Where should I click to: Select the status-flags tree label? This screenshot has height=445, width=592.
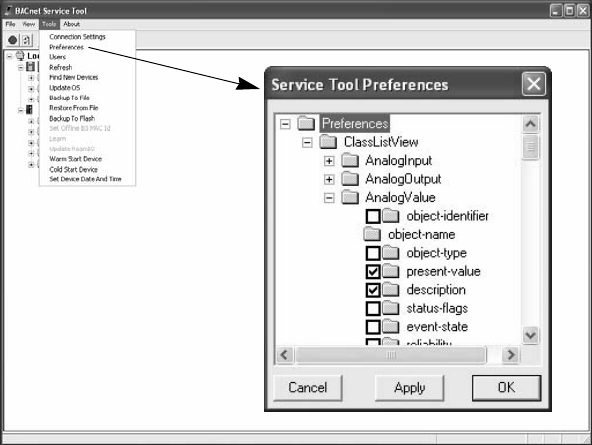(437, 308)
